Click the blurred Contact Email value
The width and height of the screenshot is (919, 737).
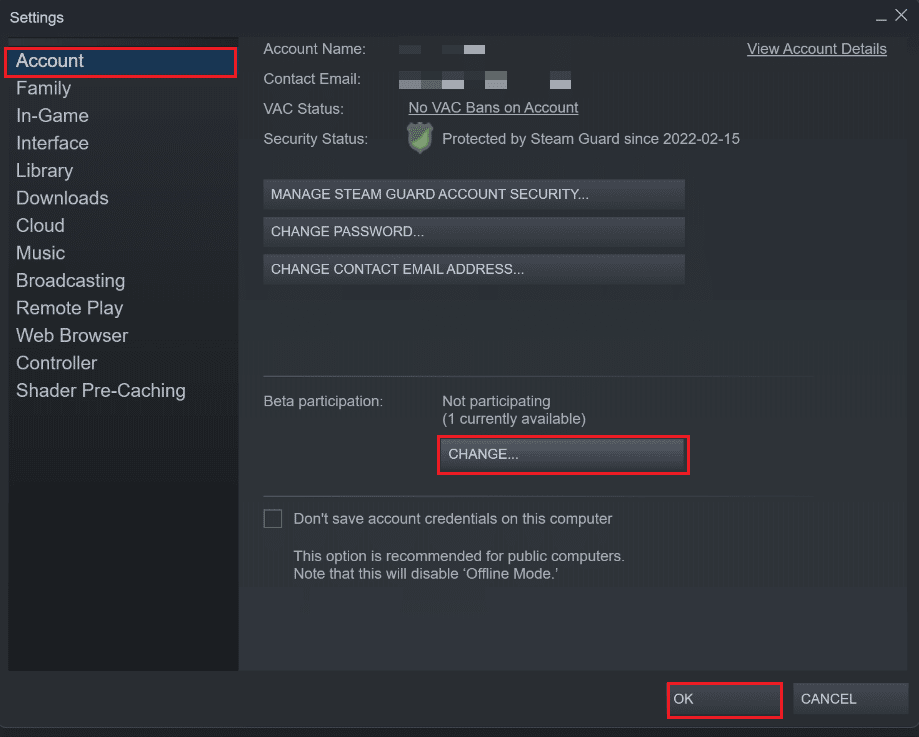click(485, 80)
